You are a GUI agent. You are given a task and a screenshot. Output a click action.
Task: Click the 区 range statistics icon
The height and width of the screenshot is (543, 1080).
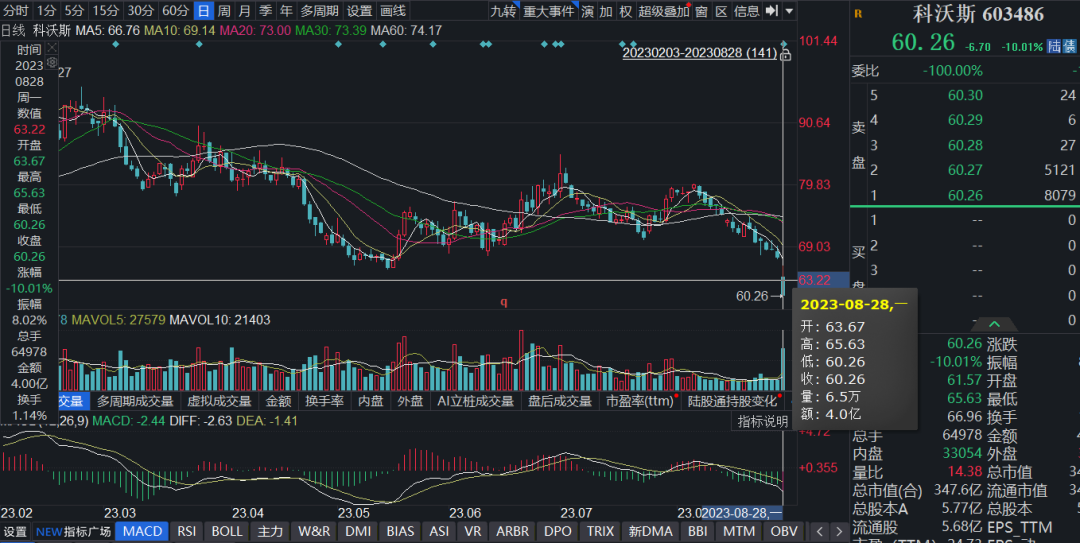pos(721,11)
